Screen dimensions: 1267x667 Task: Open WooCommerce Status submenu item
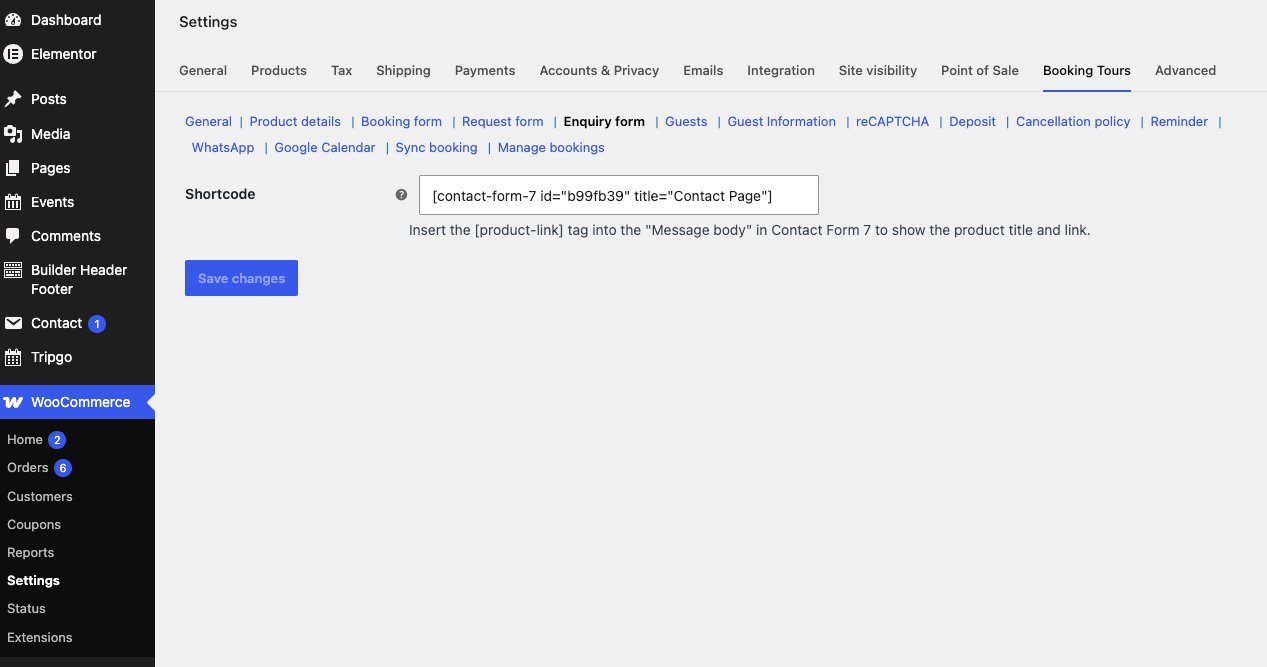pyautogui.click(x=26, y=608)
